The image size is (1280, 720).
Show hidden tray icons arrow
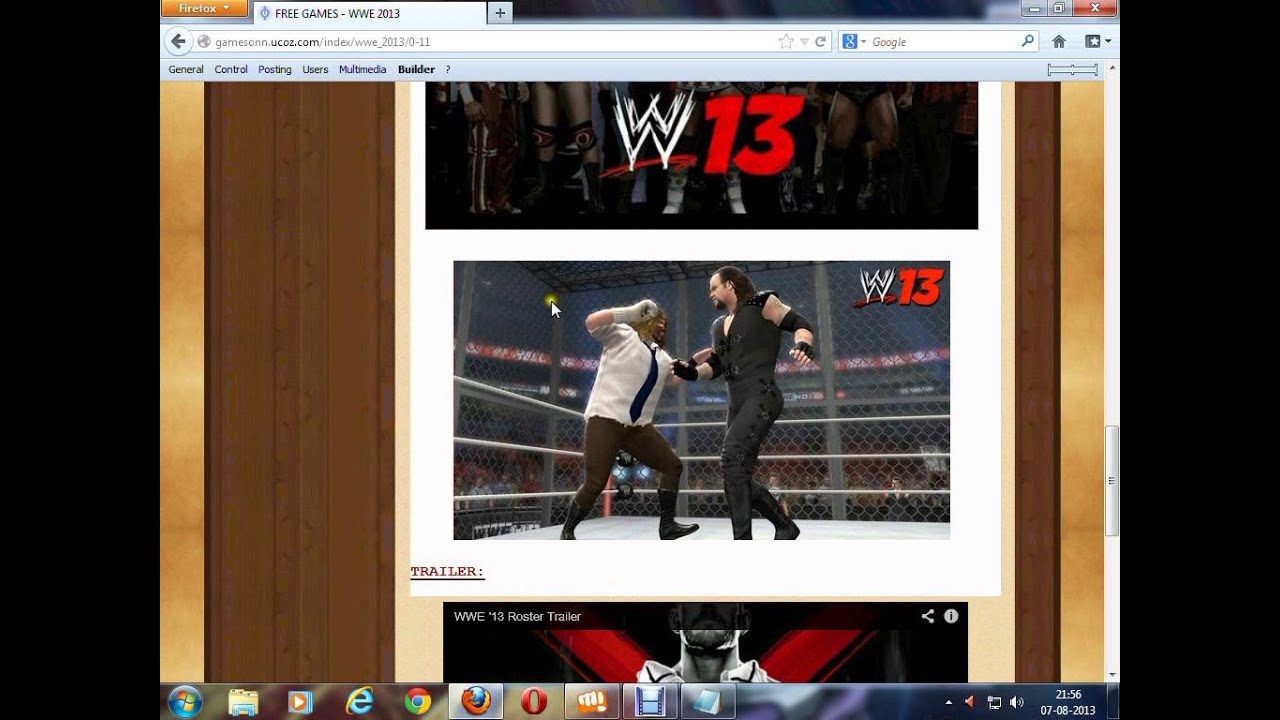click(x=948, y=702)
